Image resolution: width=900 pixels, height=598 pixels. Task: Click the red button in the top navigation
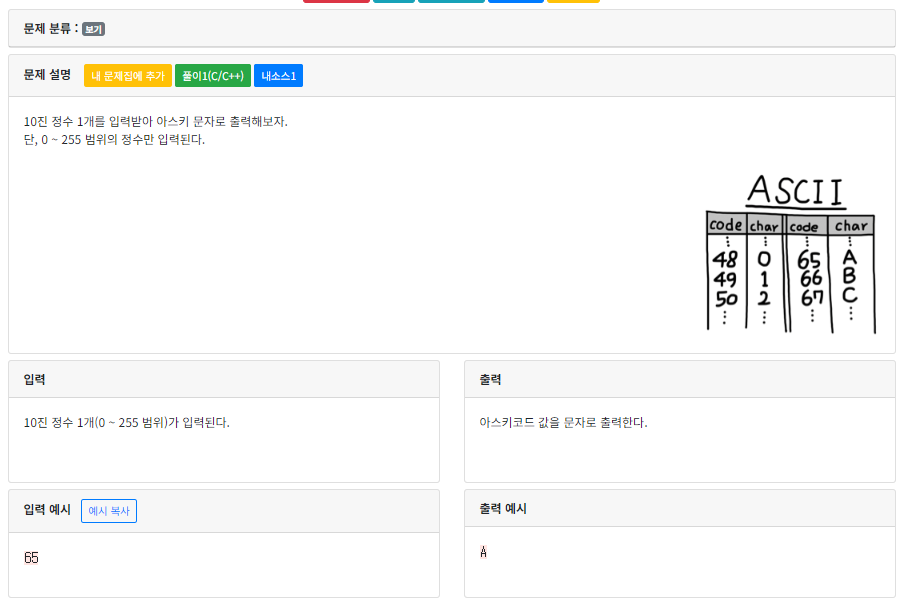335,3
